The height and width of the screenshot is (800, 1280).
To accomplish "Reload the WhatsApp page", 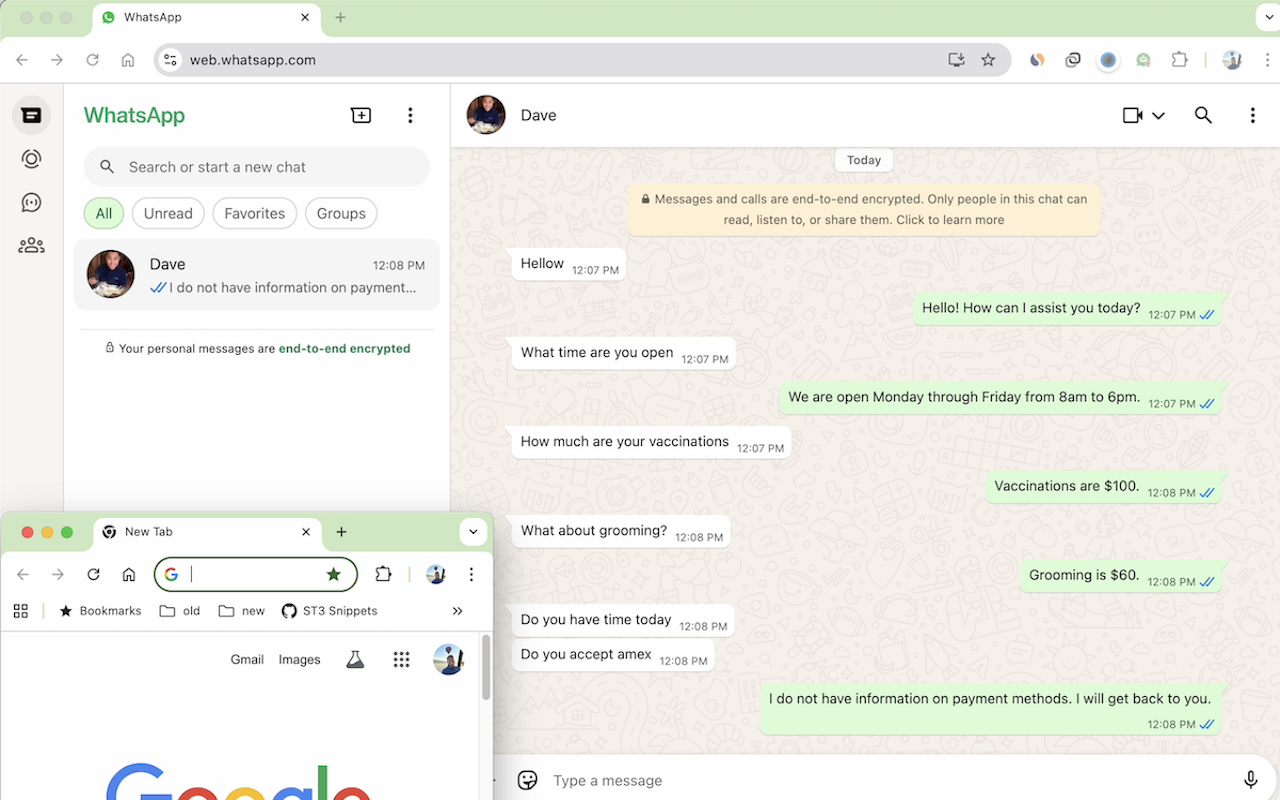I will pos(93,60).
